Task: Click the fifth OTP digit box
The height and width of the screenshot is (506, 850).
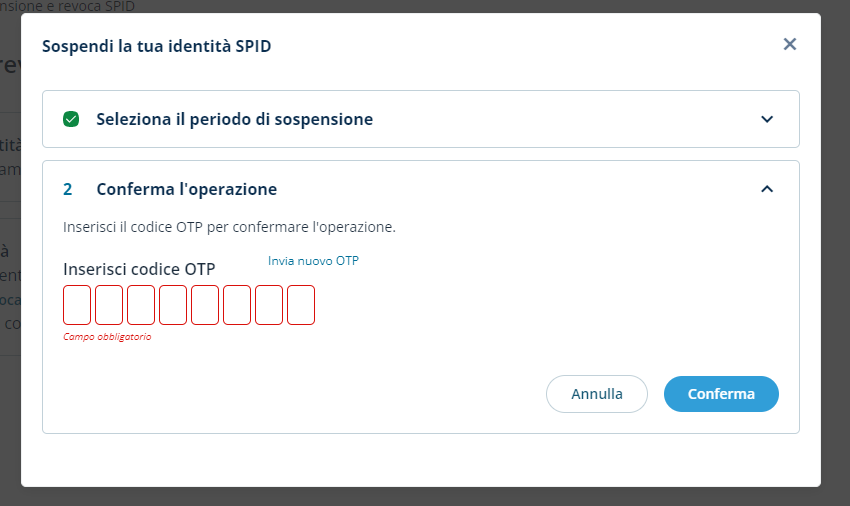Action: [205, 305]
